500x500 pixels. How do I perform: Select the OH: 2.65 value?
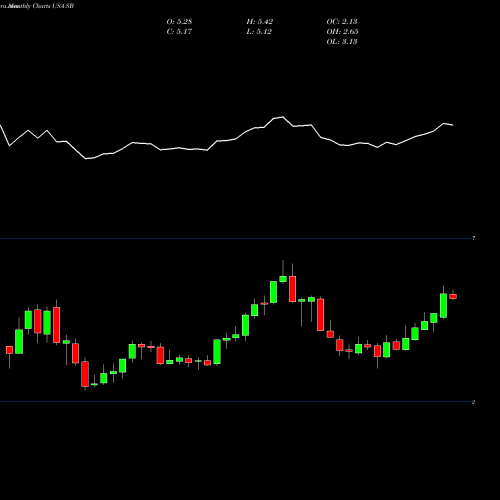tap(342, 32)
